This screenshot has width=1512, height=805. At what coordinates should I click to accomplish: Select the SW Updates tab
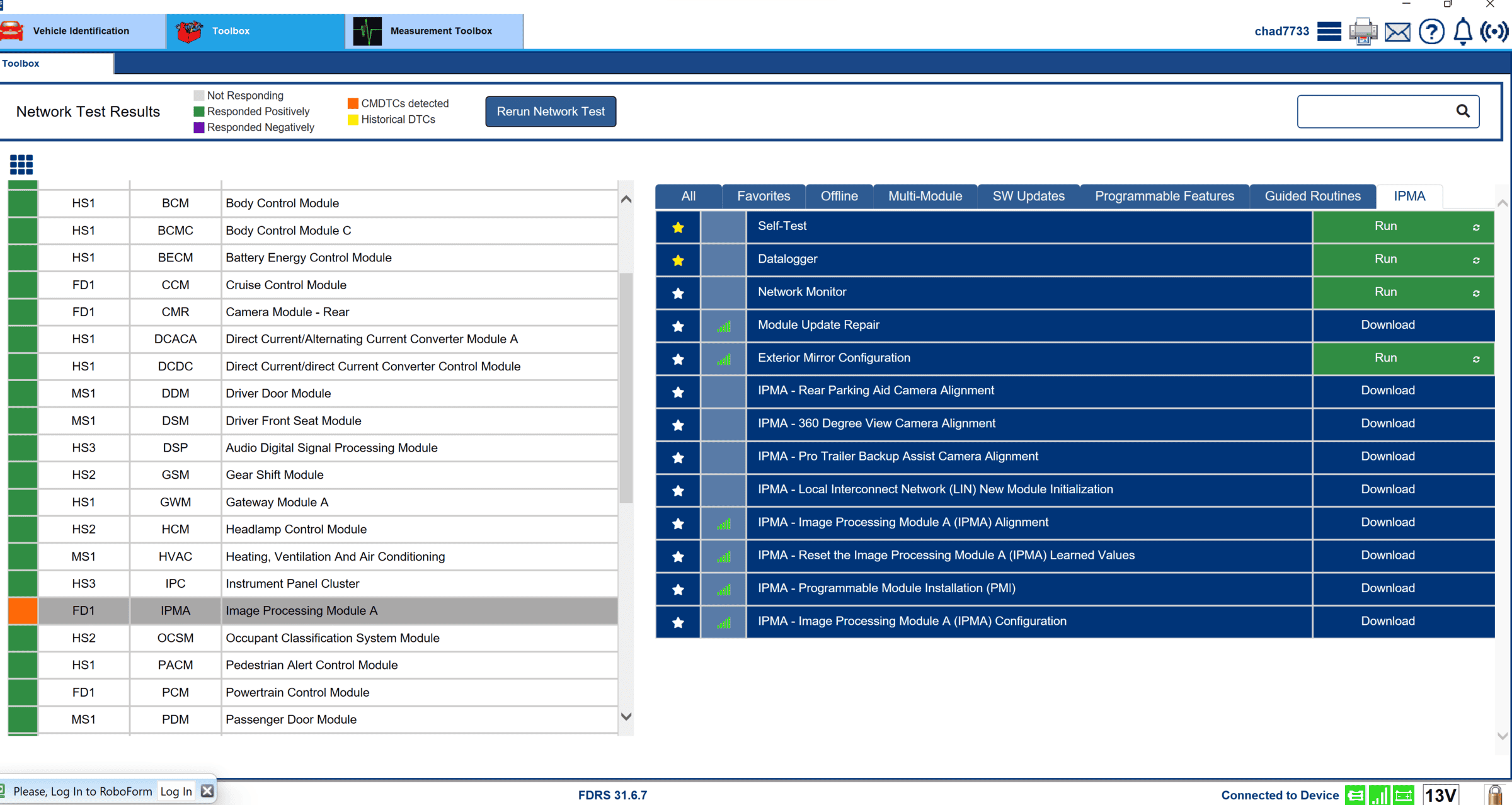tap(1029, 196)
